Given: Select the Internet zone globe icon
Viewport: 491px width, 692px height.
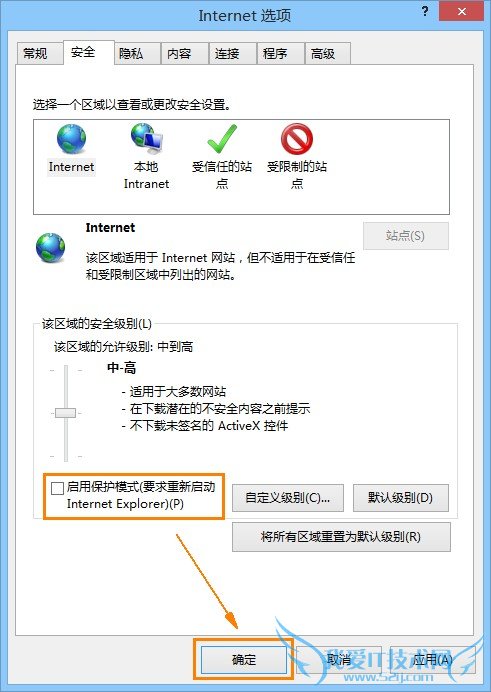Looking at the screenshot, I should pos(71,139).
